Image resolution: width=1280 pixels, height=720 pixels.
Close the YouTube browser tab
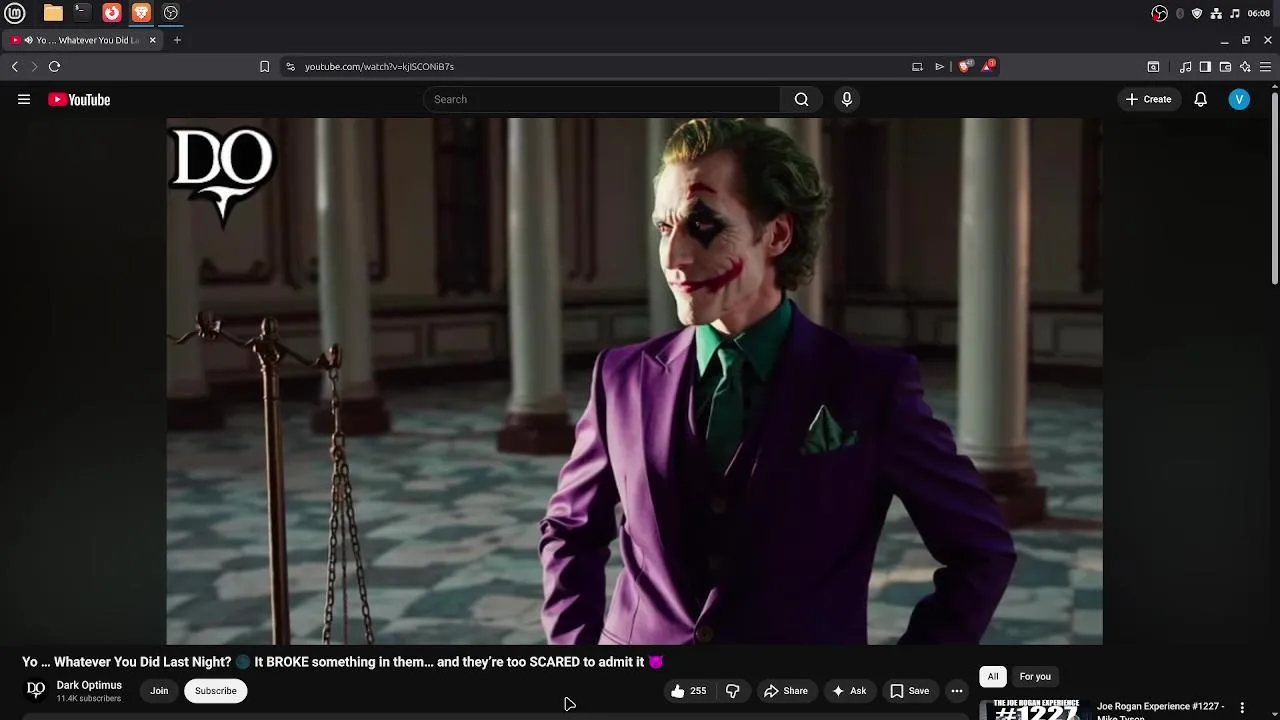152,40
